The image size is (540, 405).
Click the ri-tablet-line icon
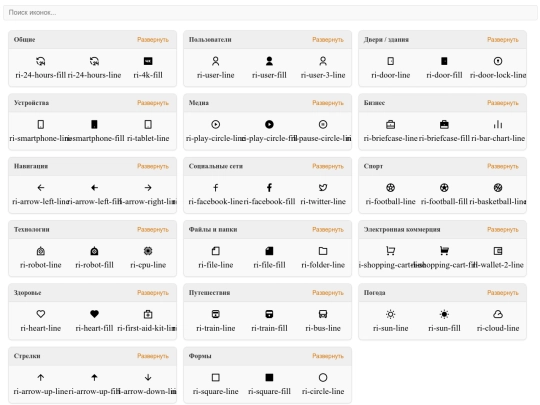[148, 124]
